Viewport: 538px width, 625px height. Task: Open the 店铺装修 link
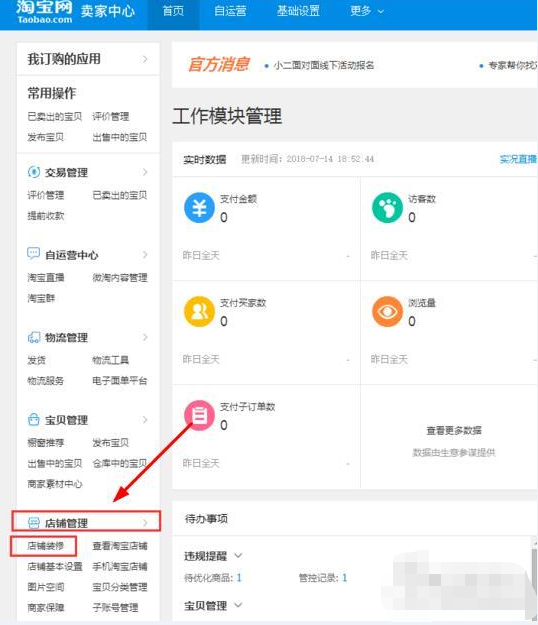pyautogui.click(x=45, y=546)
